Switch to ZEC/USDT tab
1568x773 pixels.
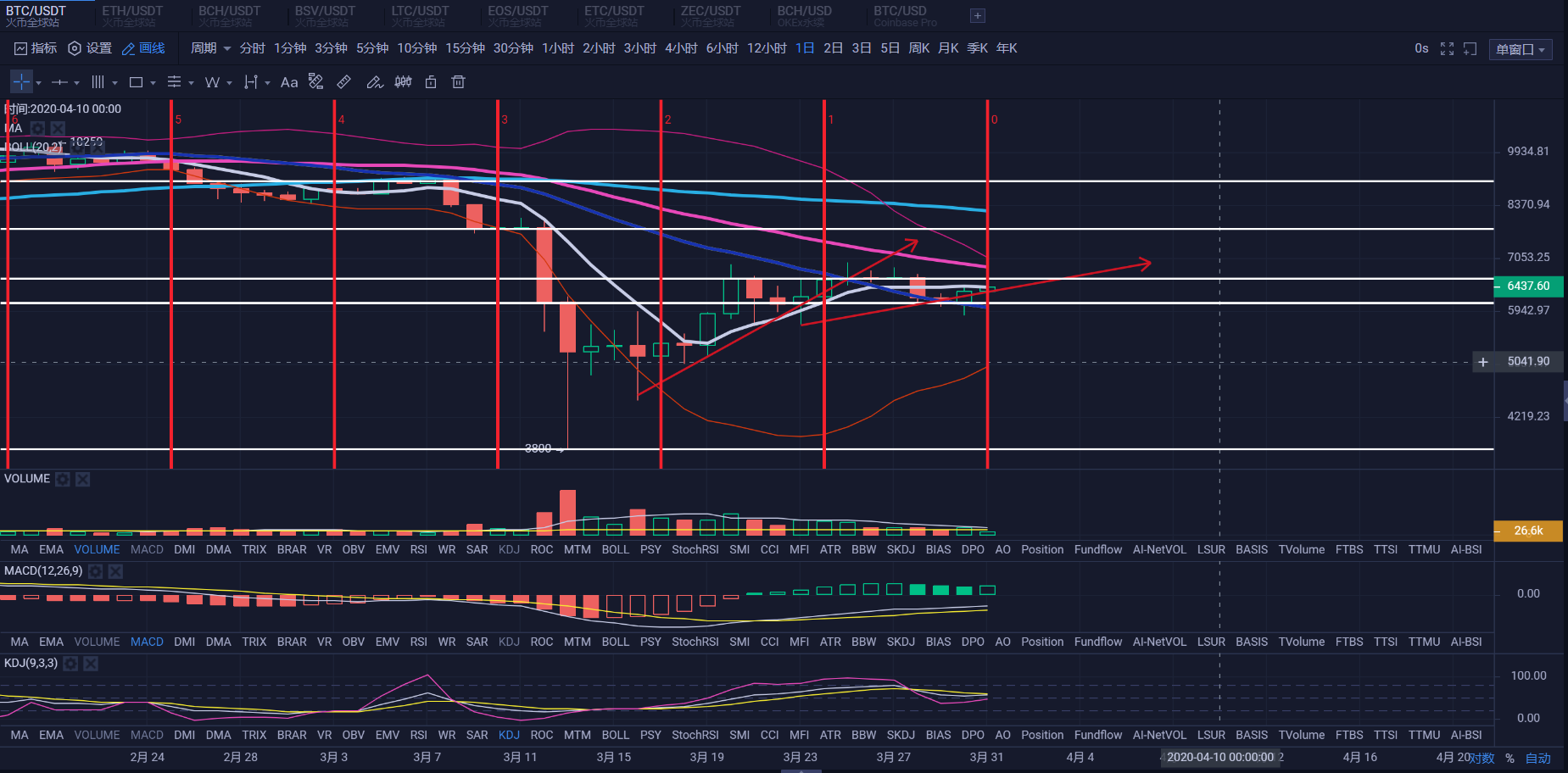710,16
